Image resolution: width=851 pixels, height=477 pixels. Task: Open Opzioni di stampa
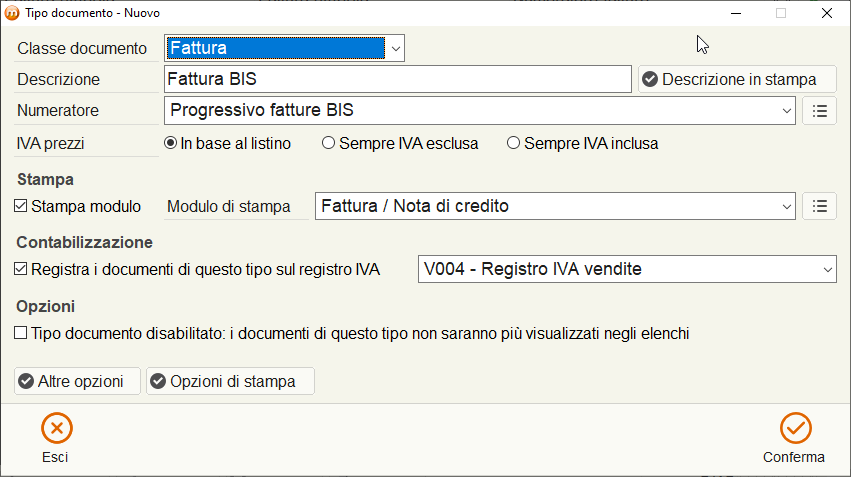click(x=230, y=381)
